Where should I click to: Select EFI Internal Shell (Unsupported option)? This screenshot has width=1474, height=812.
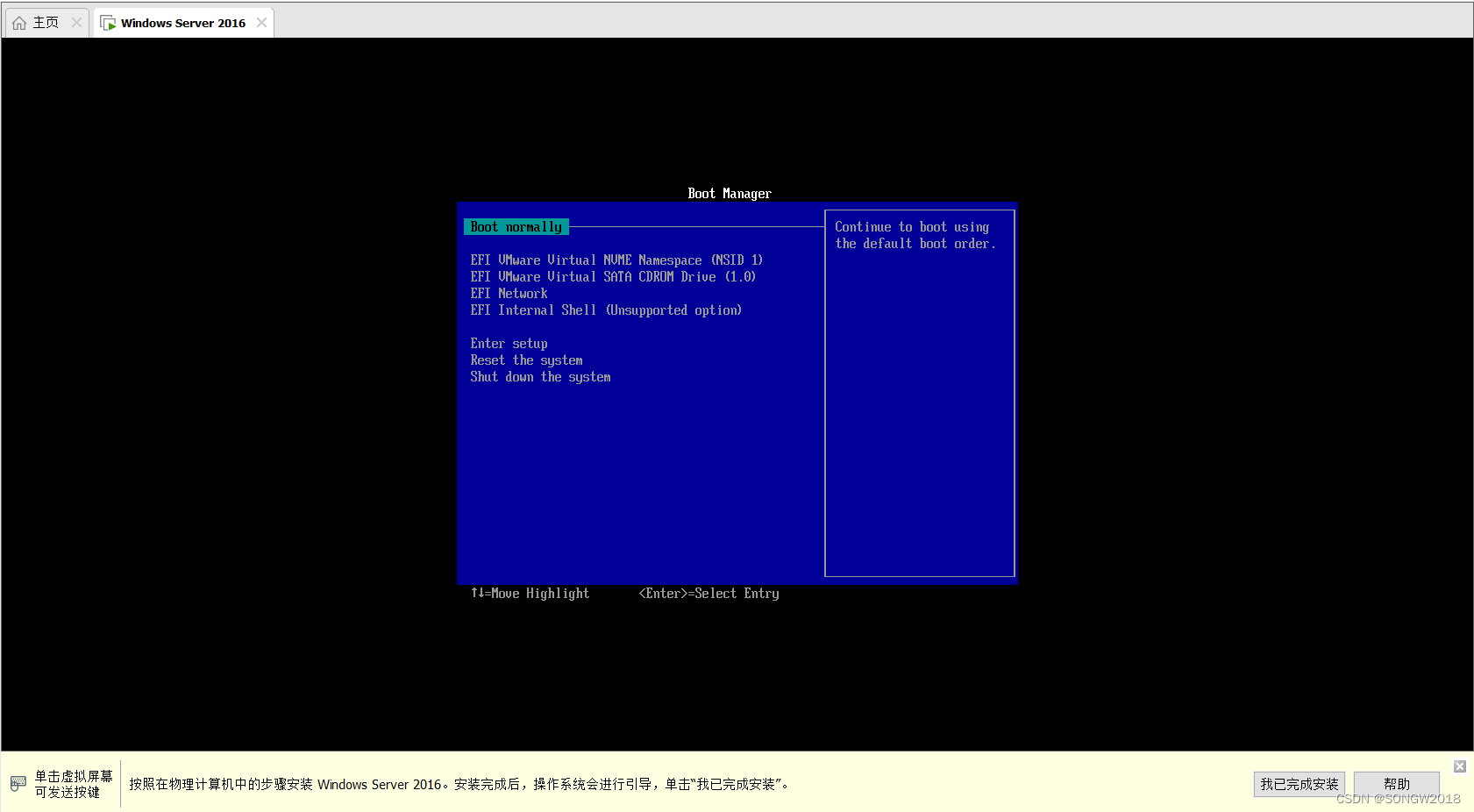click(606, 310)
